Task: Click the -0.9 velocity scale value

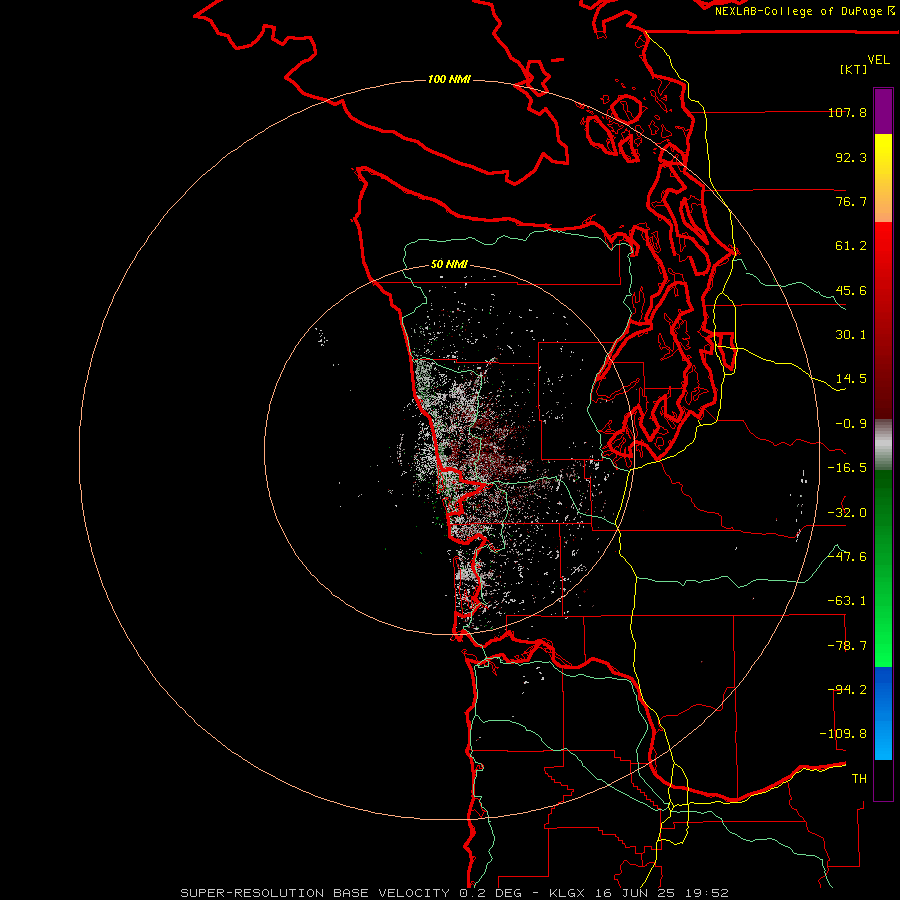Action: pyautogui.click(x=851, y=424)
